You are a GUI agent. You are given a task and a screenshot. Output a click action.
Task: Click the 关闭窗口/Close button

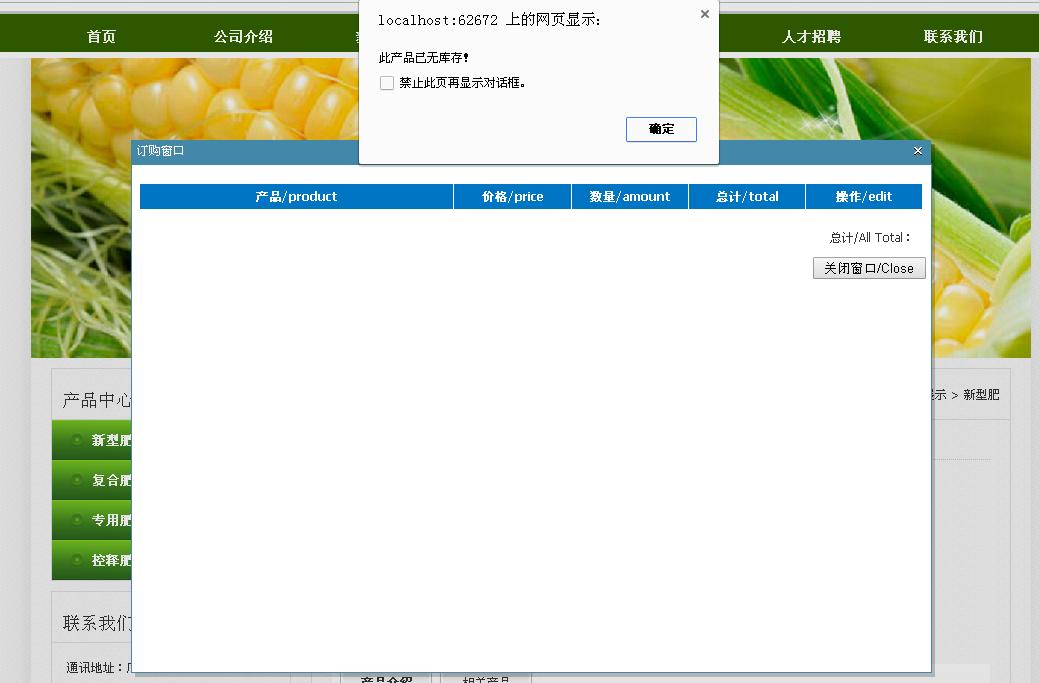869,268
